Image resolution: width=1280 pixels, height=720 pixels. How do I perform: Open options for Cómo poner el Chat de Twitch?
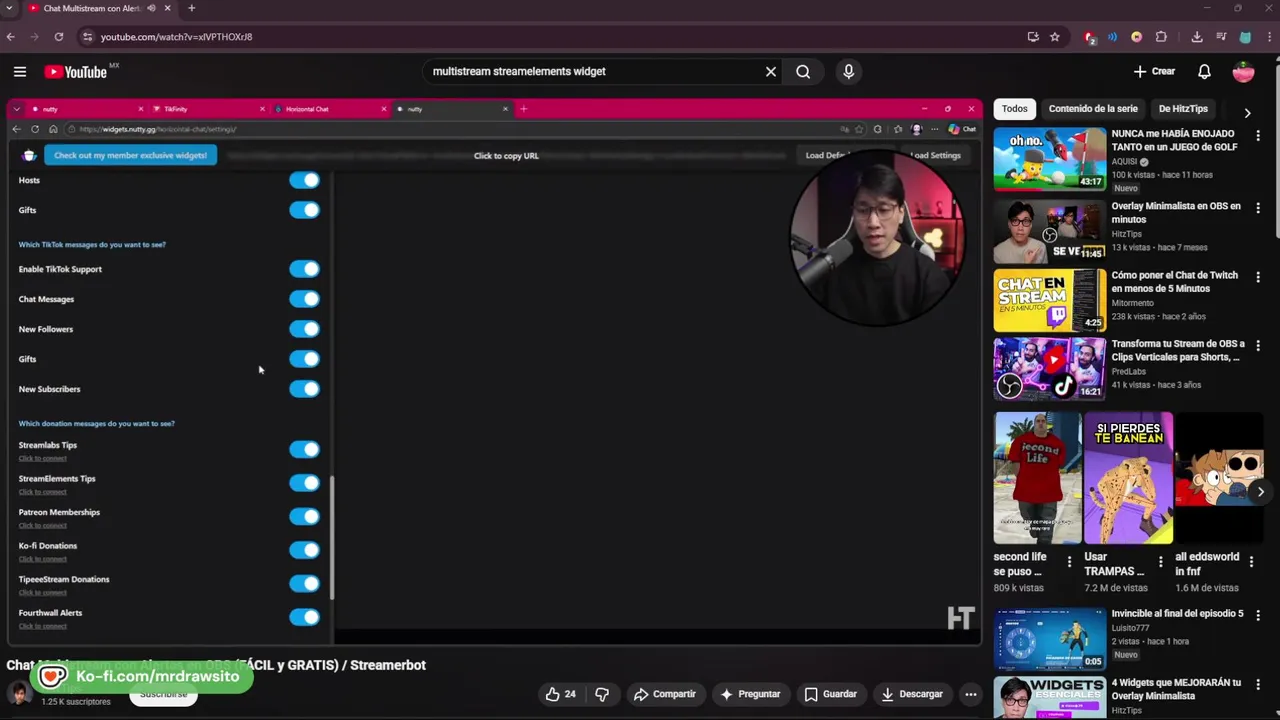[x=1258, y=277]
